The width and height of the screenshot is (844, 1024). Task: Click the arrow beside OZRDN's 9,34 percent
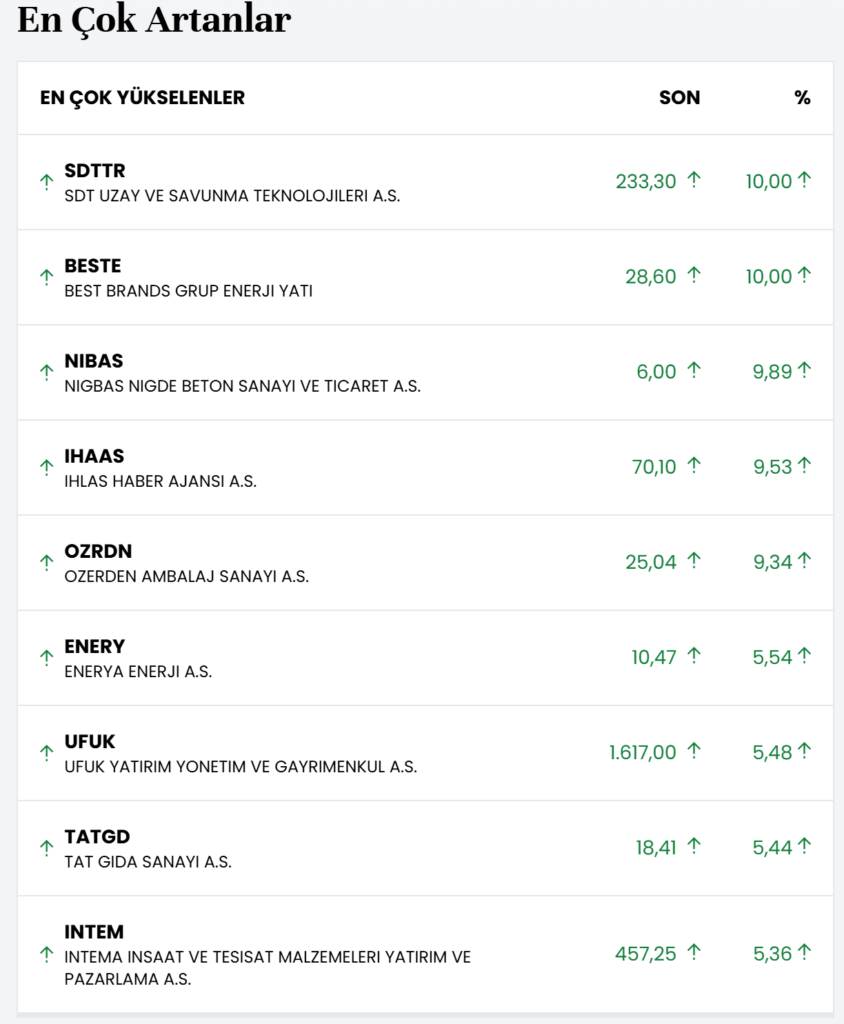pyautogui.click(x=804, y=561)
